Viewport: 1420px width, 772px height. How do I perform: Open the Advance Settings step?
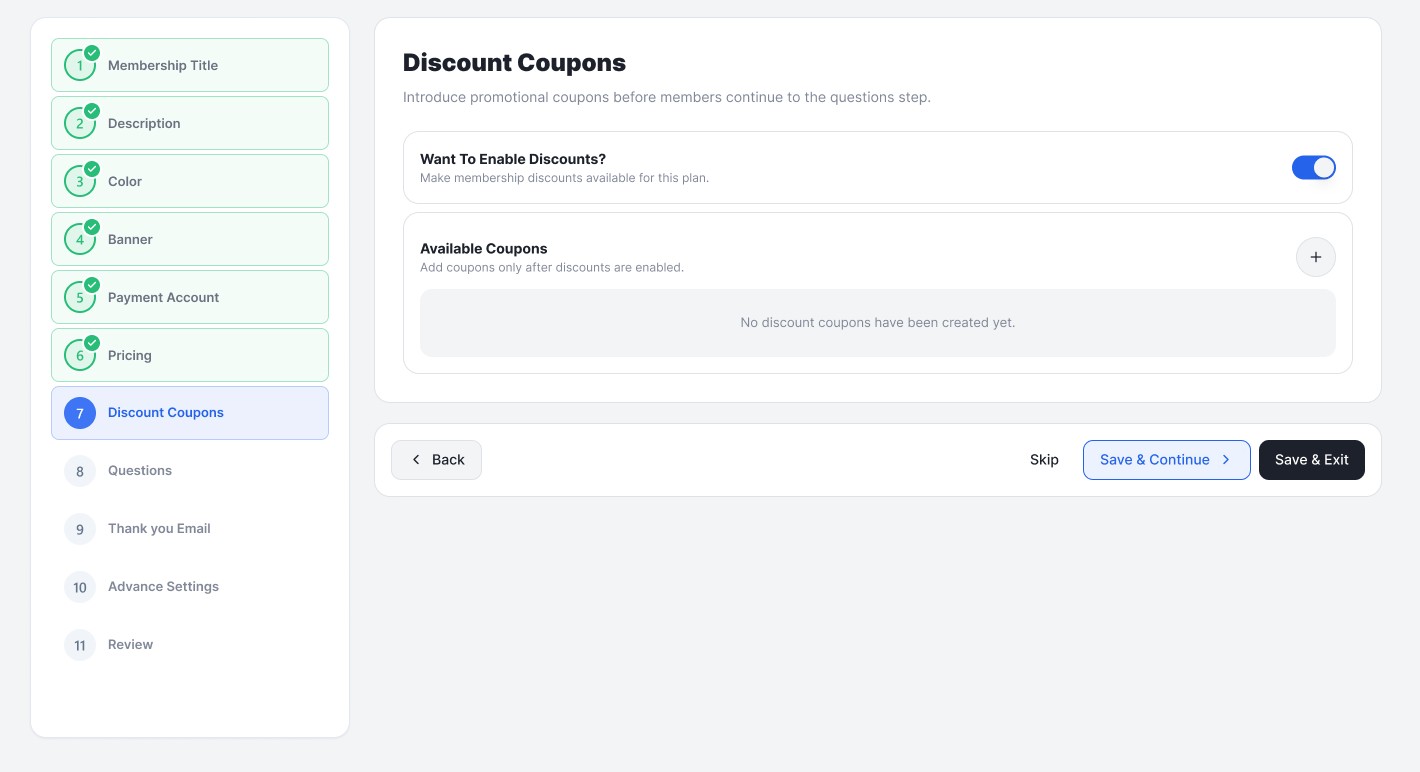click(x=190, y=587)
